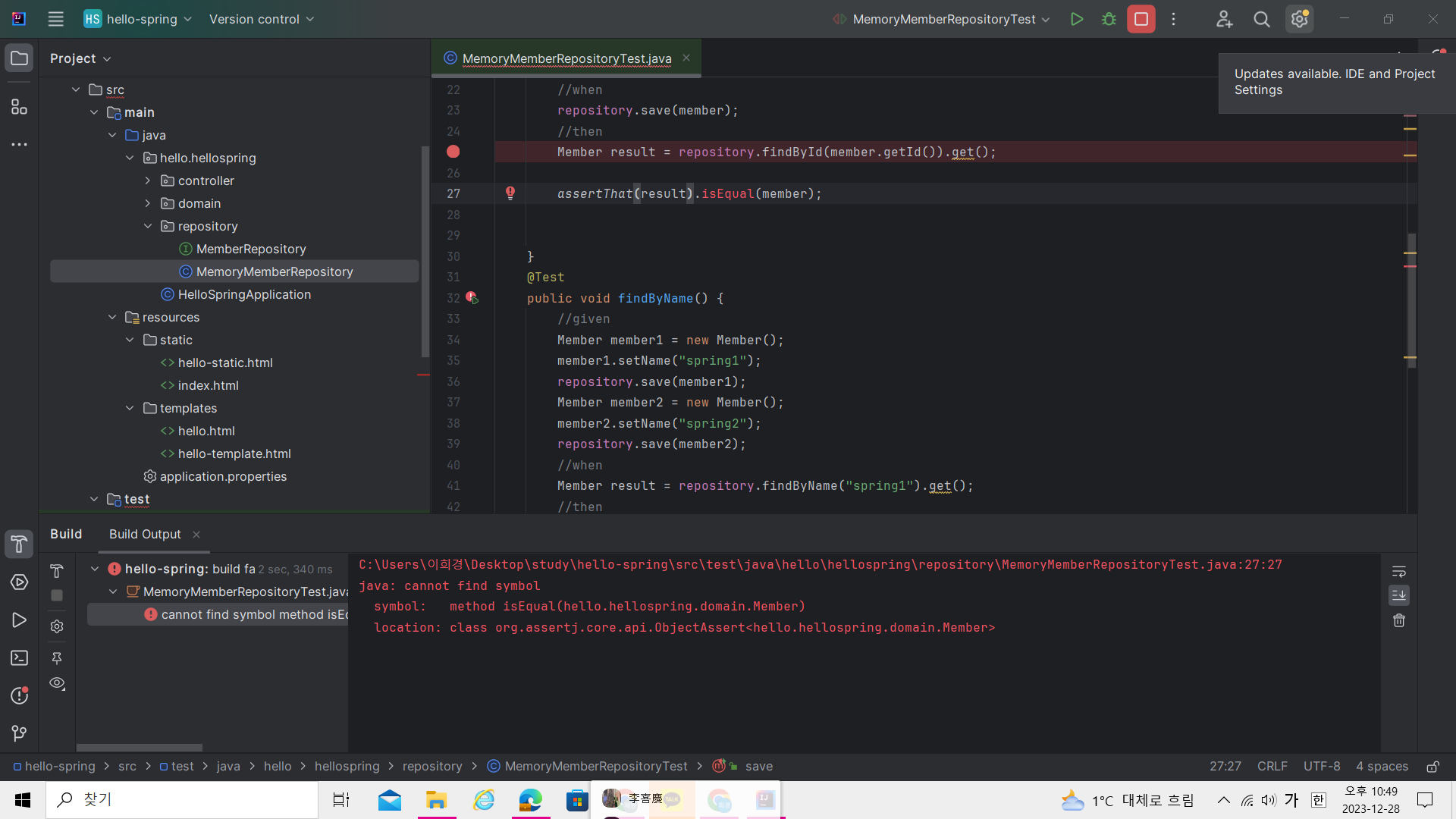Open the Build tool window hammer icon
The height and width of the screenshot is (819, 1456).
[19, 544]
